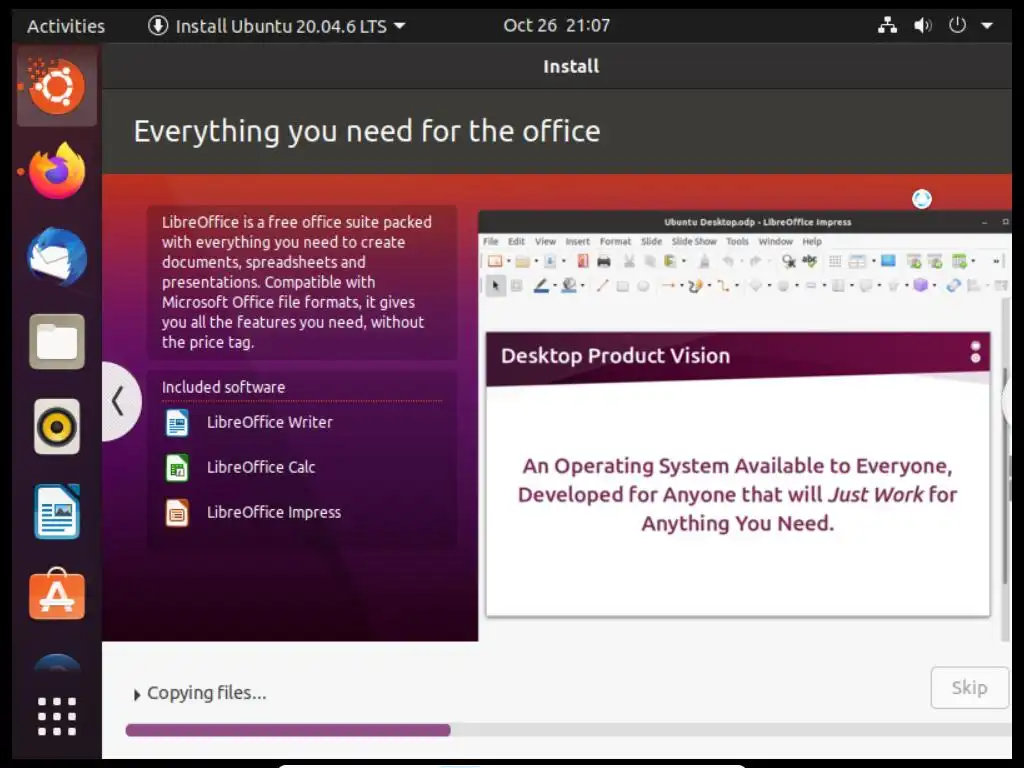The width and height of the screenshot is (1024, 768).
Task: Click File menu in Impress window
Action: (x=490, y=242)
